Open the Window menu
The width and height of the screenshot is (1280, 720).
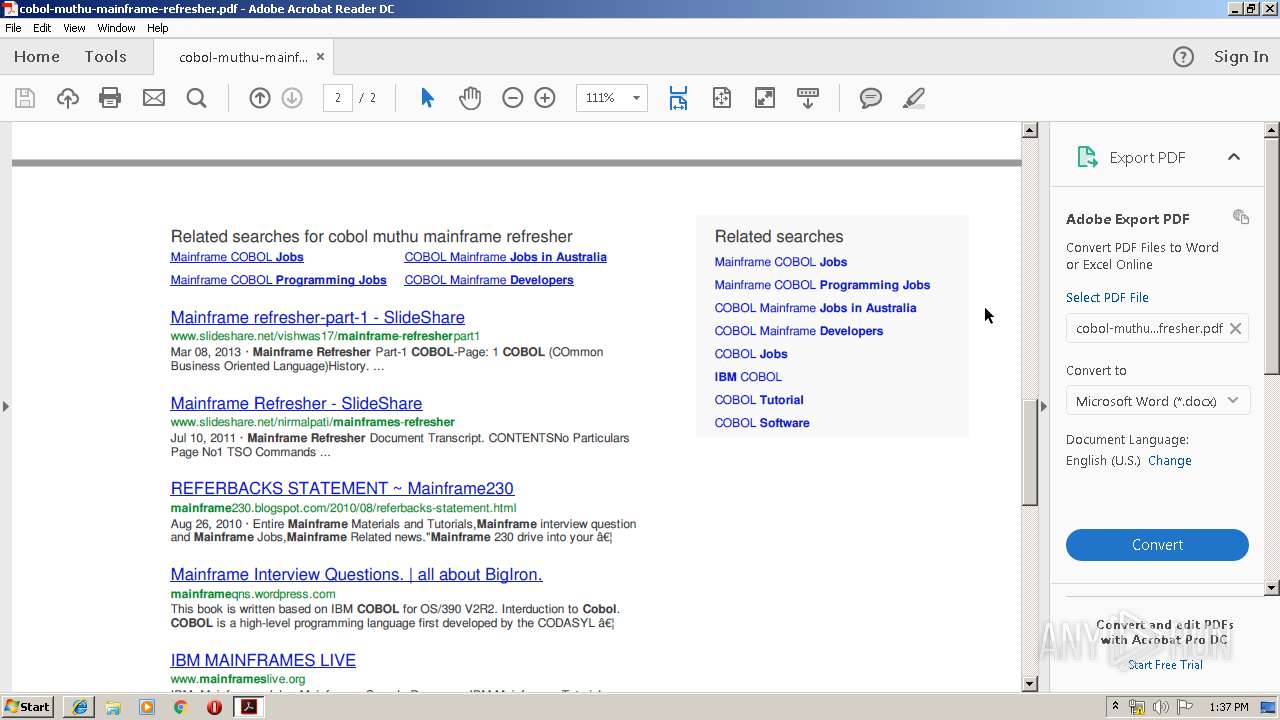pyautogui.click(x=116, y=28)
